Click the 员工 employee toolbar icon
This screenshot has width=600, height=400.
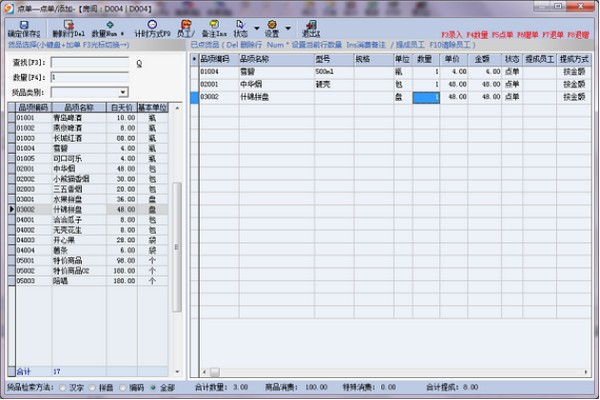[x=184, y=24]
